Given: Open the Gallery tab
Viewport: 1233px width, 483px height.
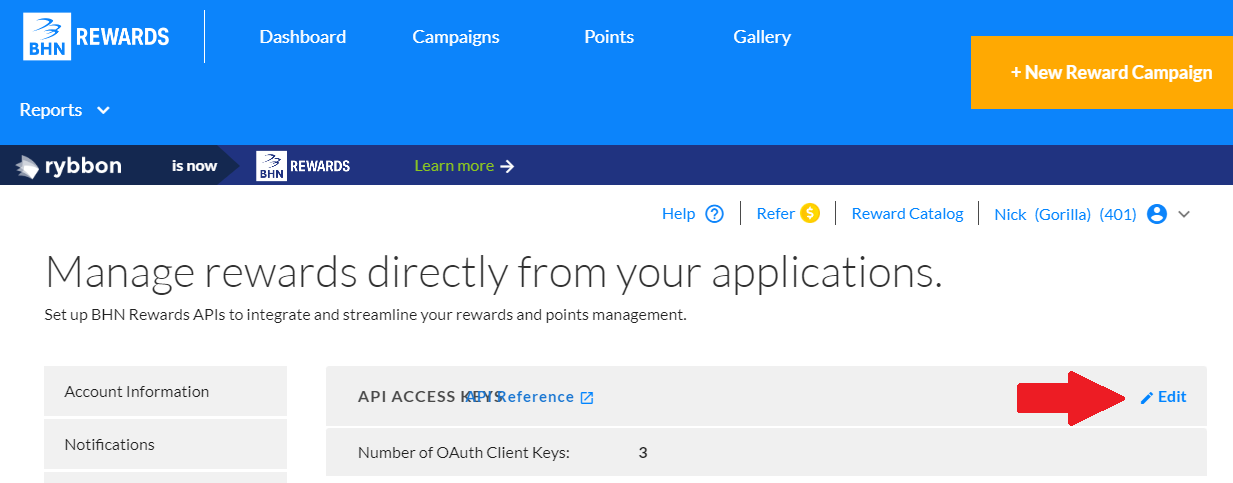Looking at the screenshot, I should [x=762, y=37].
